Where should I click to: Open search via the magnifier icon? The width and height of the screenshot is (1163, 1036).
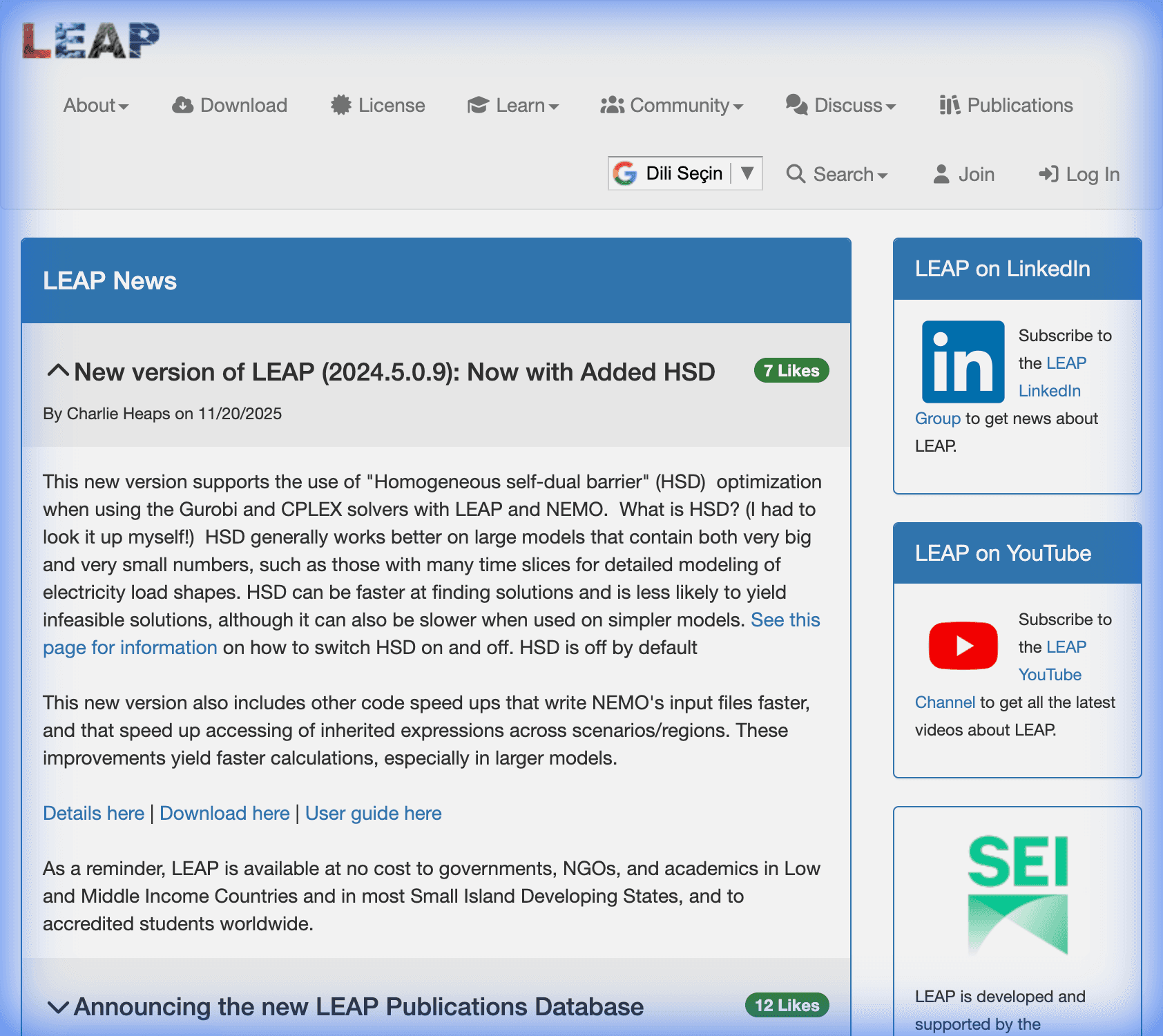[797, 174]
